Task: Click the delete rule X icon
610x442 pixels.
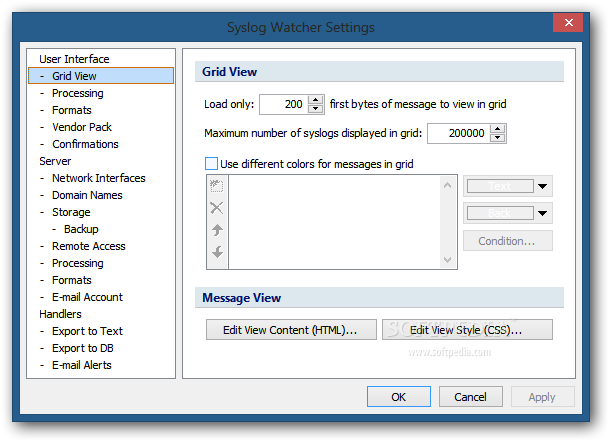Action: tap(217, 208)
